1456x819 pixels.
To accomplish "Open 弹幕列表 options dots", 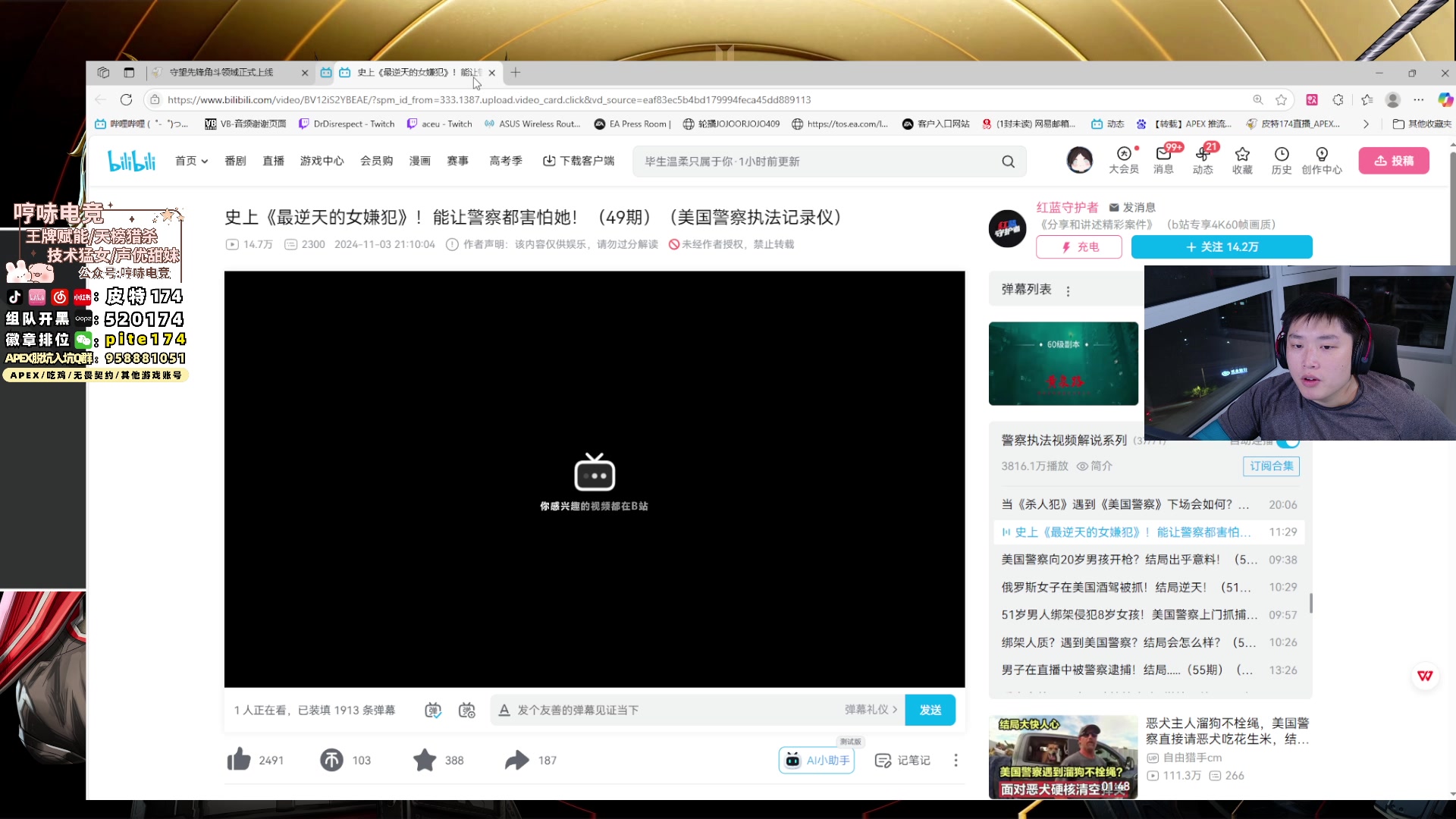I will [1068, 290].
